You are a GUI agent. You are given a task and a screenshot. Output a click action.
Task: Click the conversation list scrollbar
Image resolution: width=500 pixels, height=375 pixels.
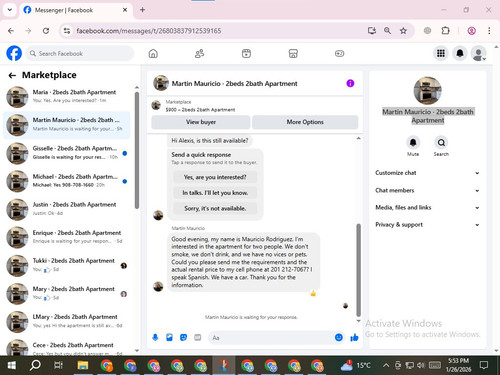pos(137,150)
